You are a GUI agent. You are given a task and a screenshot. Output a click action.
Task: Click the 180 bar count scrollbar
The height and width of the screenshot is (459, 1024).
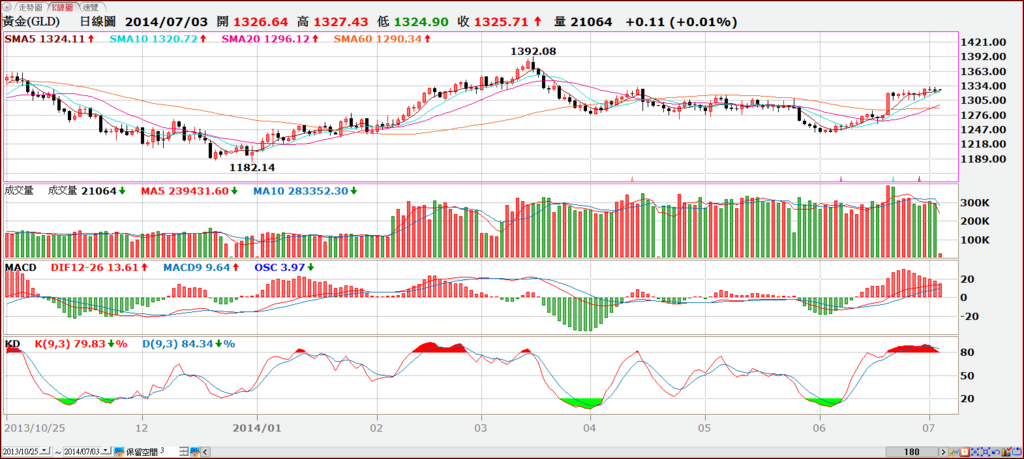[x=912, y=452]
